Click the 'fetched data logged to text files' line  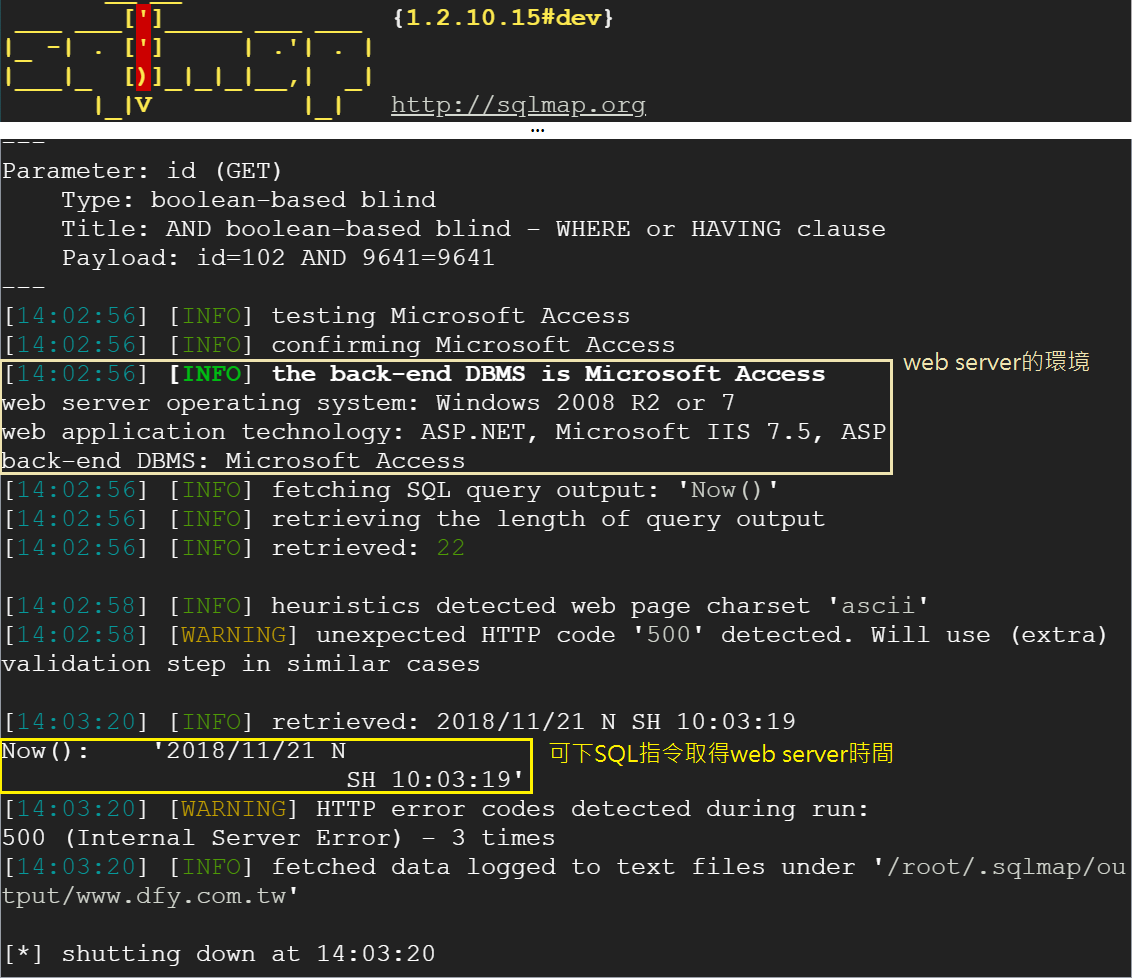point(565,867)
